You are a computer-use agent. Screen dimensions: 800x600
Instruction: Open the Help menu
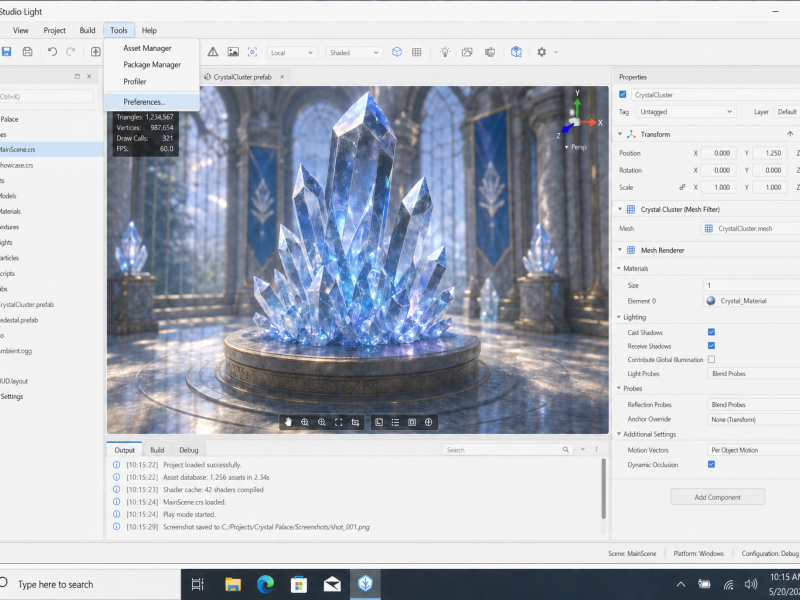pyautogui.click(x=149, y=30)
